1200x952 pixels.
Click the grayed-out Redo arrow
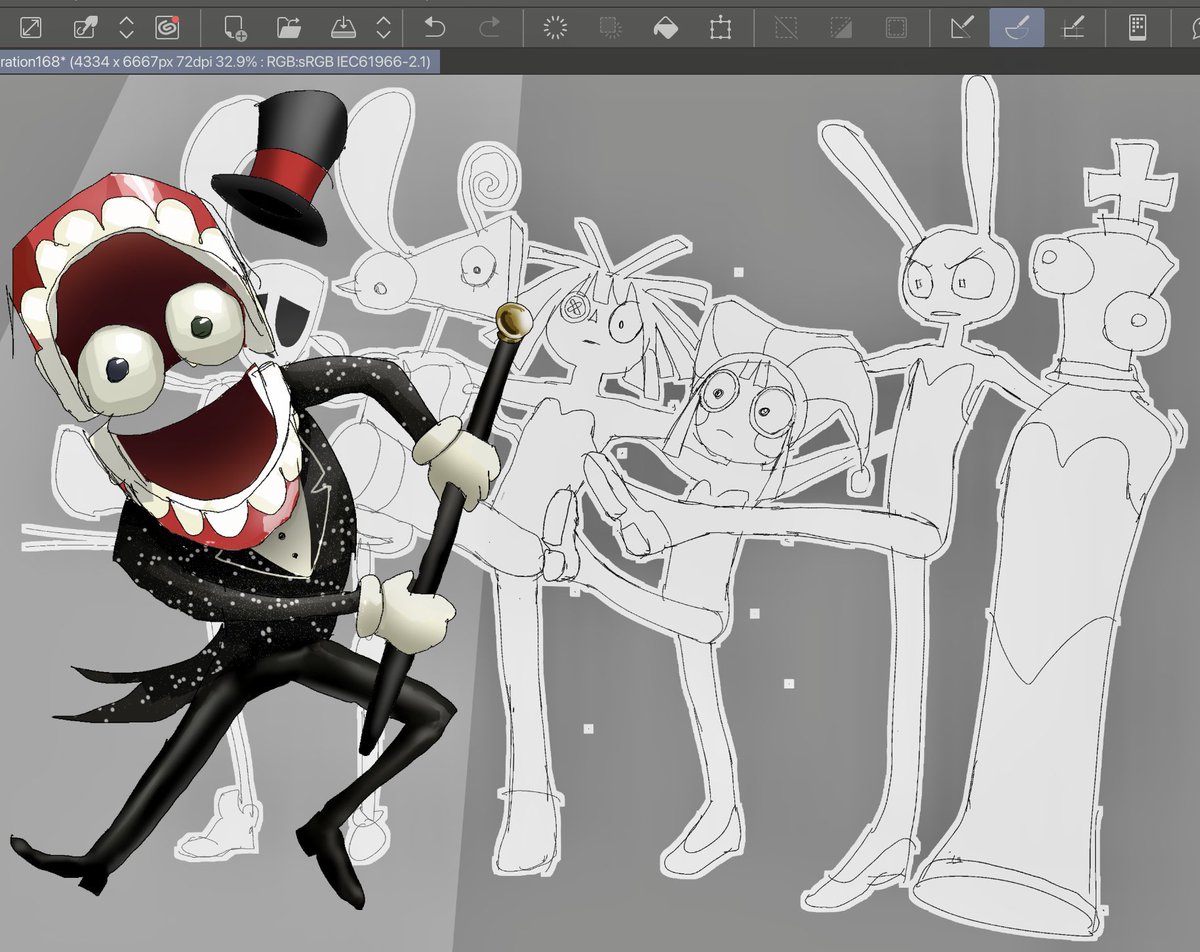489,27
